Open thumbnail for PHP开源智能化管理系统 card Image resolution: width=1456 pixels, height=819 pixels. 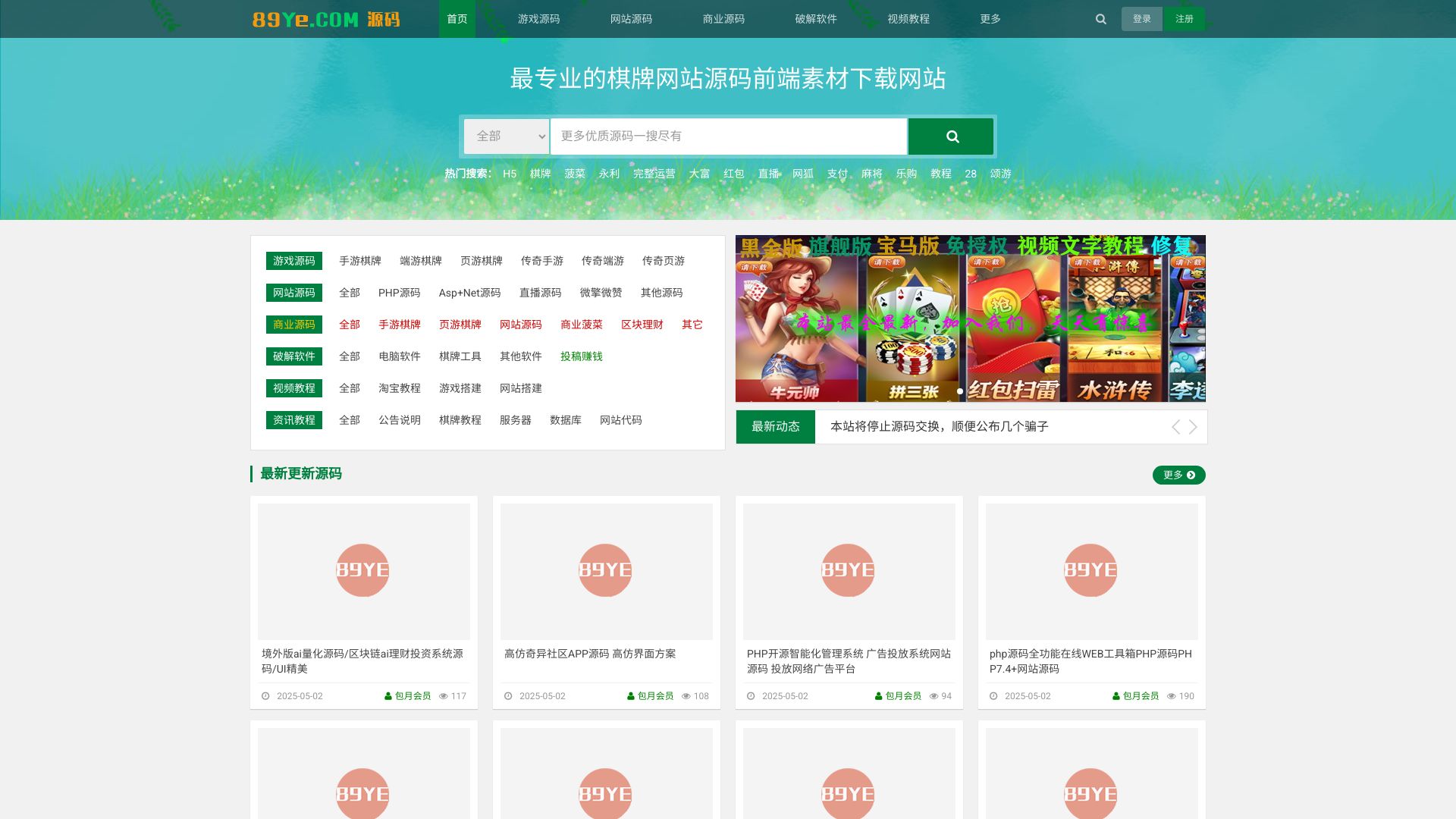[849, 571]
